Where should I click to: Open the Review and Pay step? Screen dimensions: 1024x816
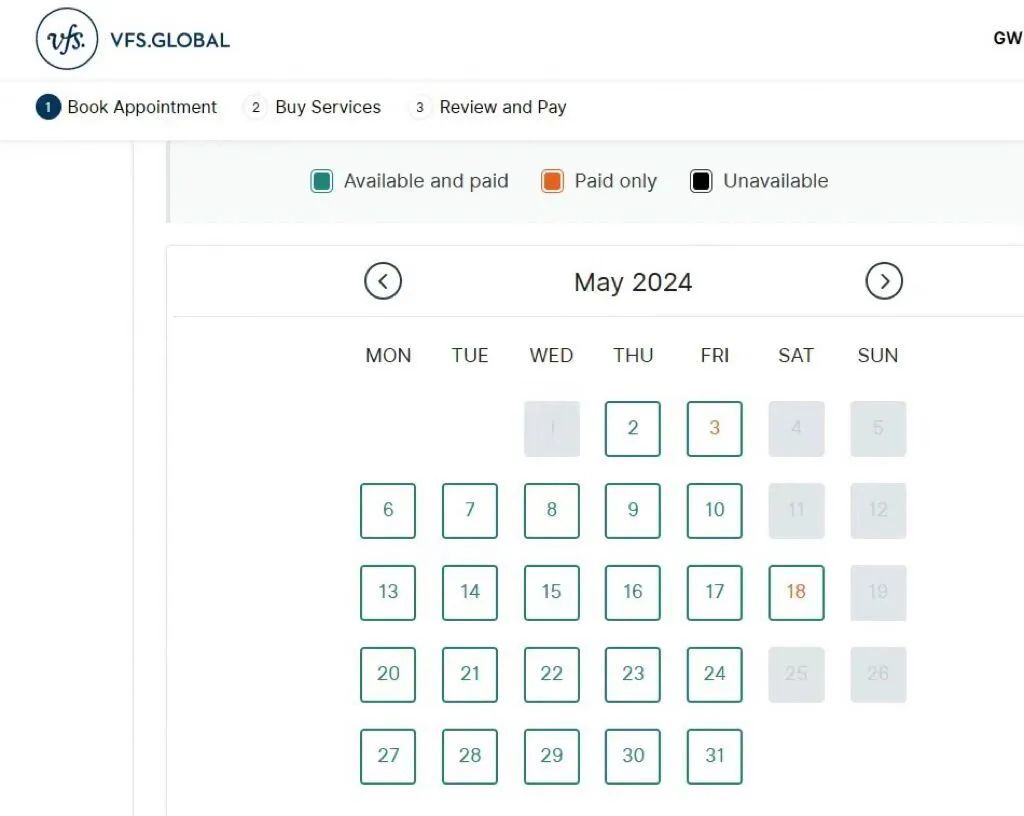[x=503, y=107]
